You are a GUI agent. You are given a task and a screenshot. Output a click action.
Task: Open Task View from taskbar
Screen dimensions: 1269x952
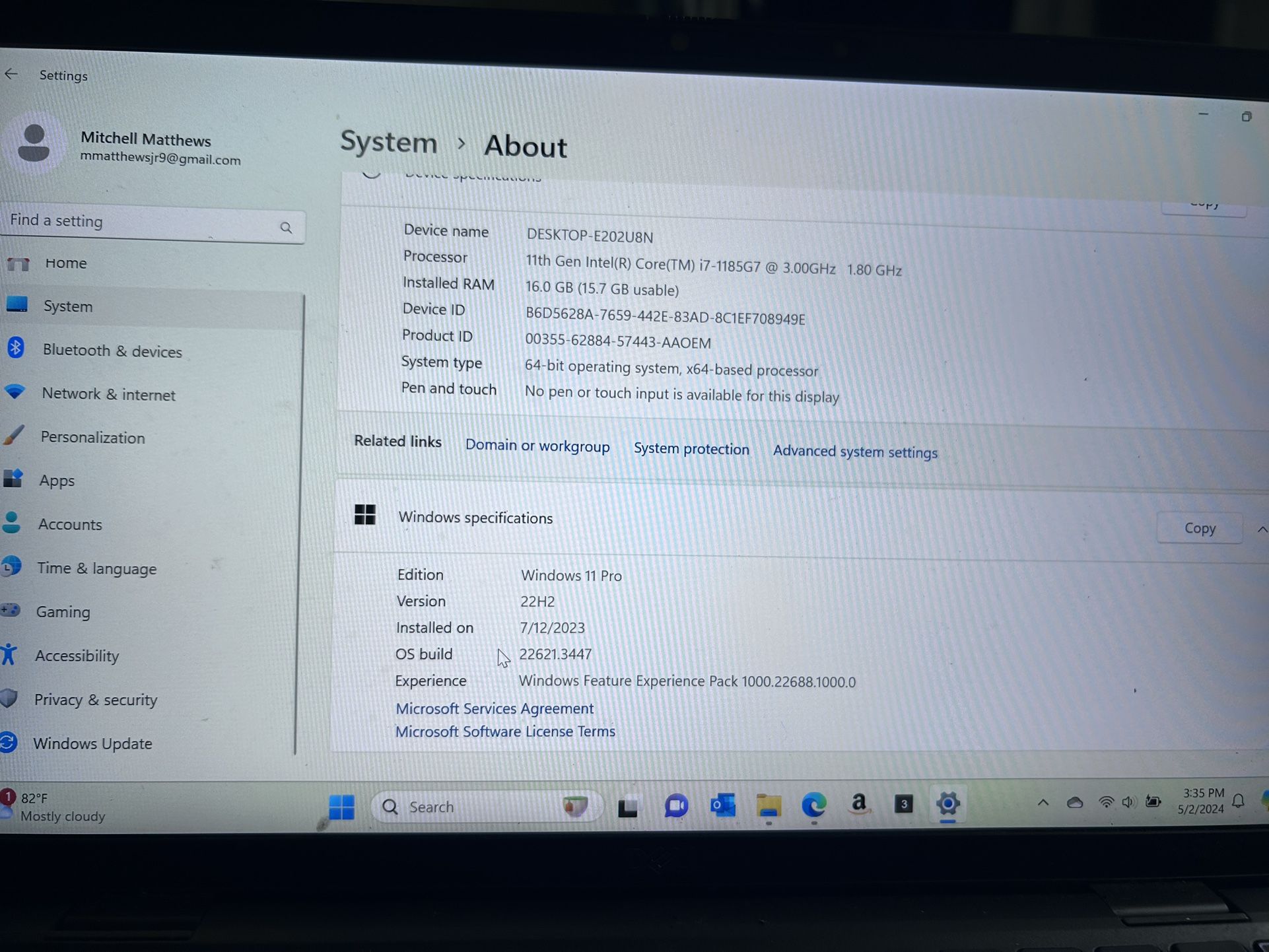(627, 807)
